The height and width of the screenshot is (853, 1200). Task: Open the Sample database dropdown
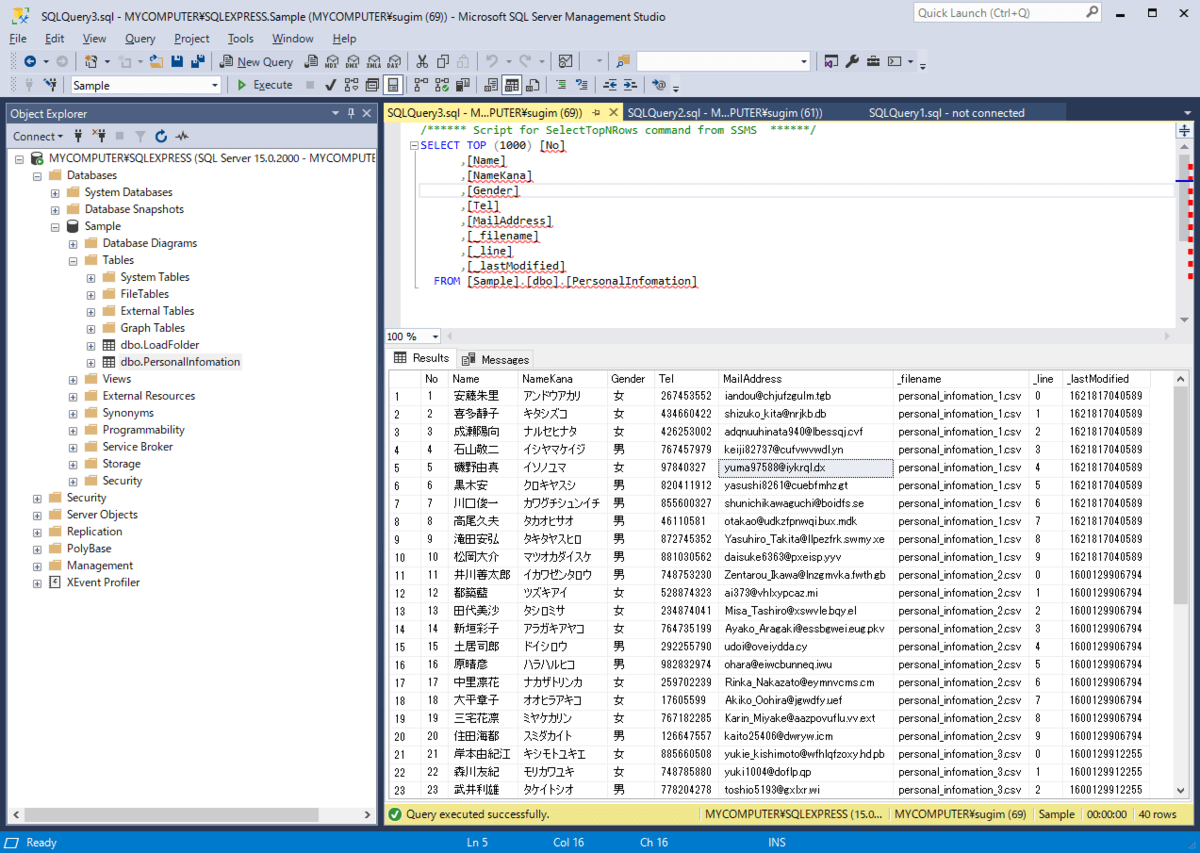214,86
